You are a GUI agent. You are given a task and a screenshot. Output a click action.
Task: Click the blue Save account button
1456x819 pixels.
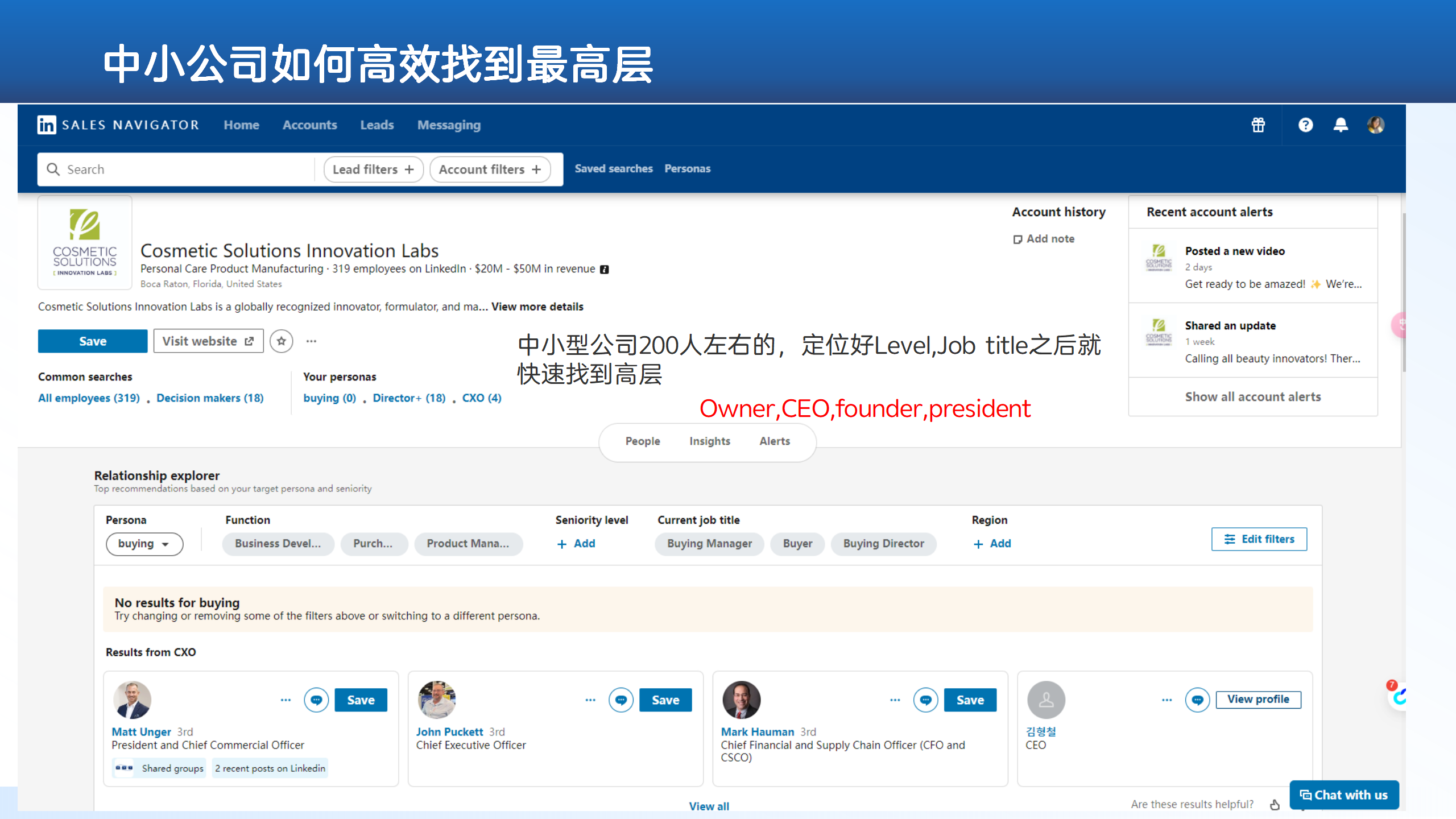click(93, 341)
